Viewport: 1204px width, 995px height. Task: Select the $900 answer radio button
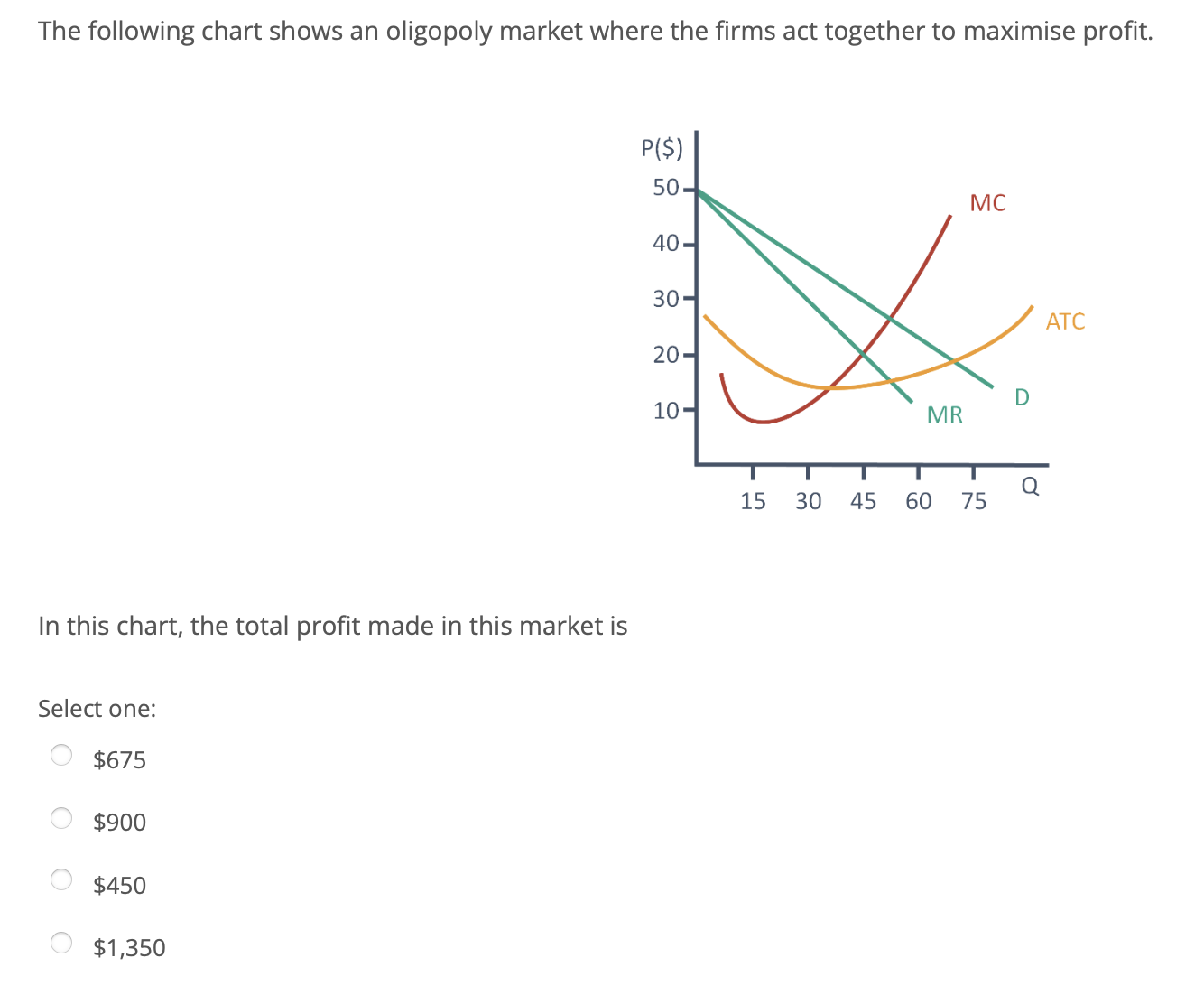point(60,818)
